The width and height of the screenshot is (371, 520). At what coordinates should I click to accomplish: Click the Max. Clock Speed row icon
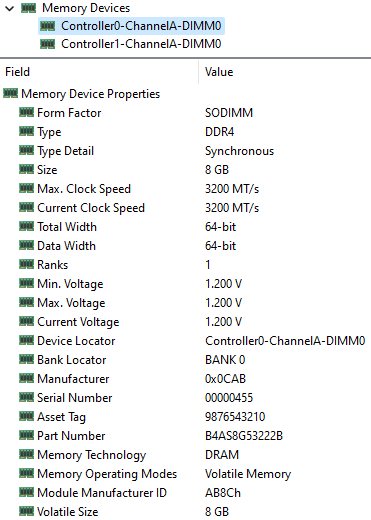[26, 188]
